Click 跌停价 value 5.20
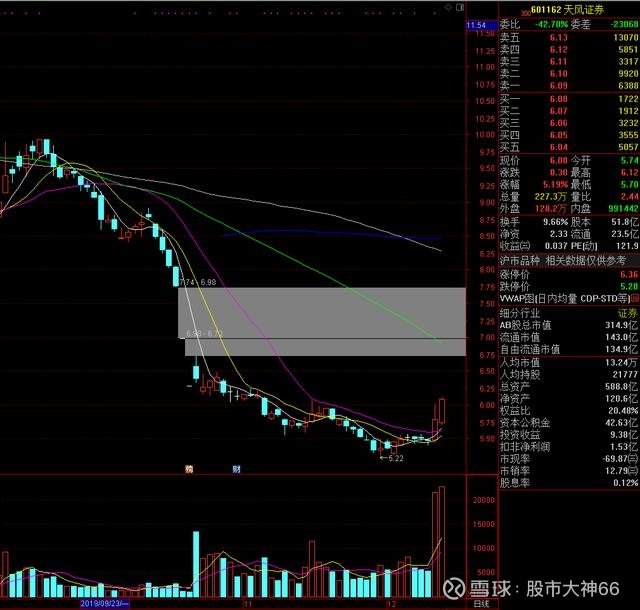This screenshot has width=640, height=610. pyautogui.click(x=629, y=286)
